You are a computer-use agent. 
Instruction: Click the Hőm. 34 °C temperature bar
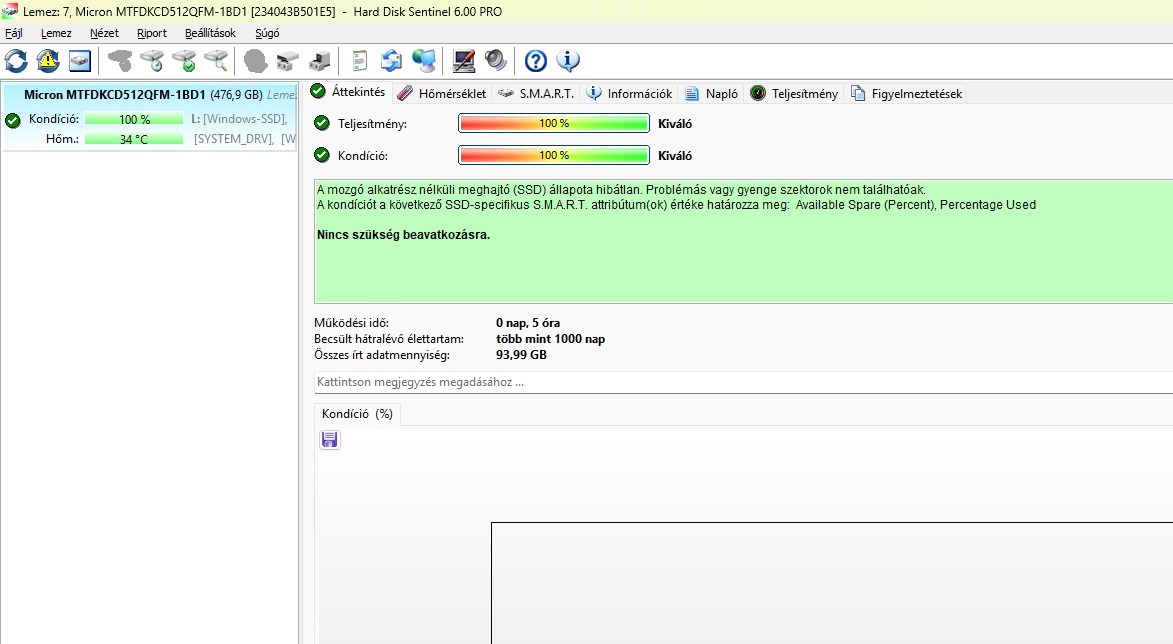pyautogui.click(x=134, y=139)
